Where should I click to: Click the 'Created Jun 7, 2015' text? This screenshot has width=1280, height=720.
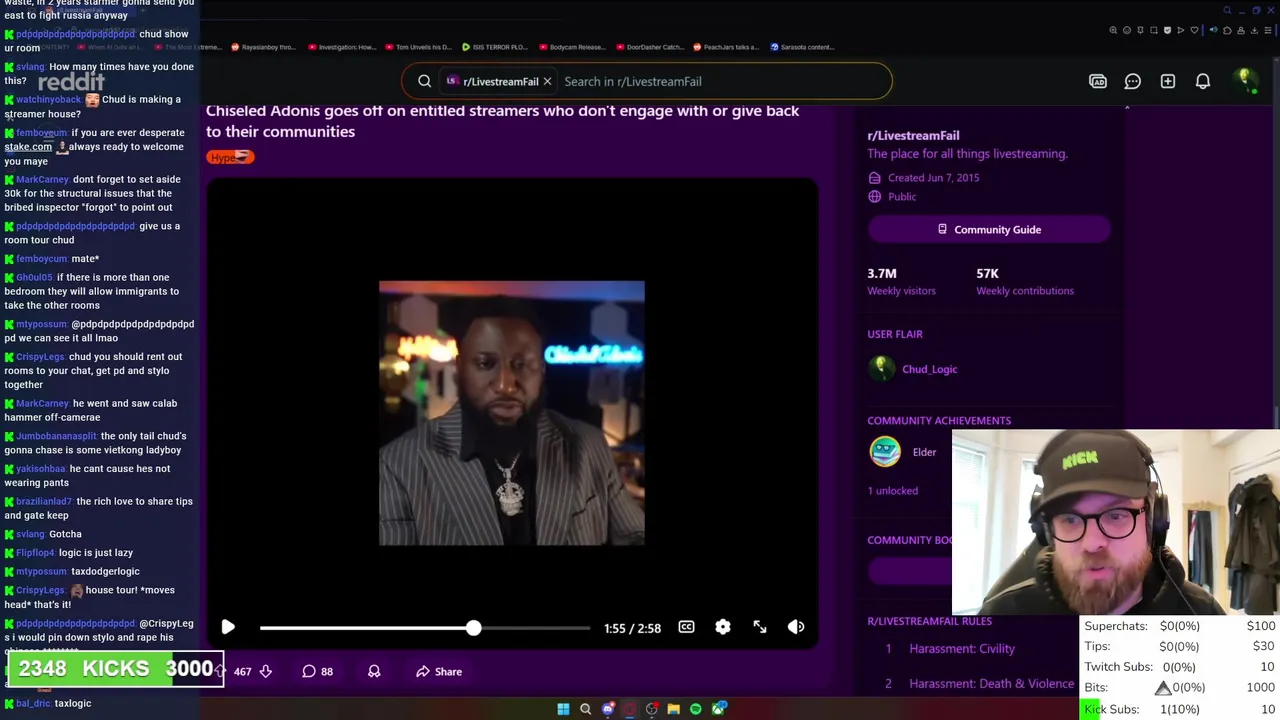(933, 178)
